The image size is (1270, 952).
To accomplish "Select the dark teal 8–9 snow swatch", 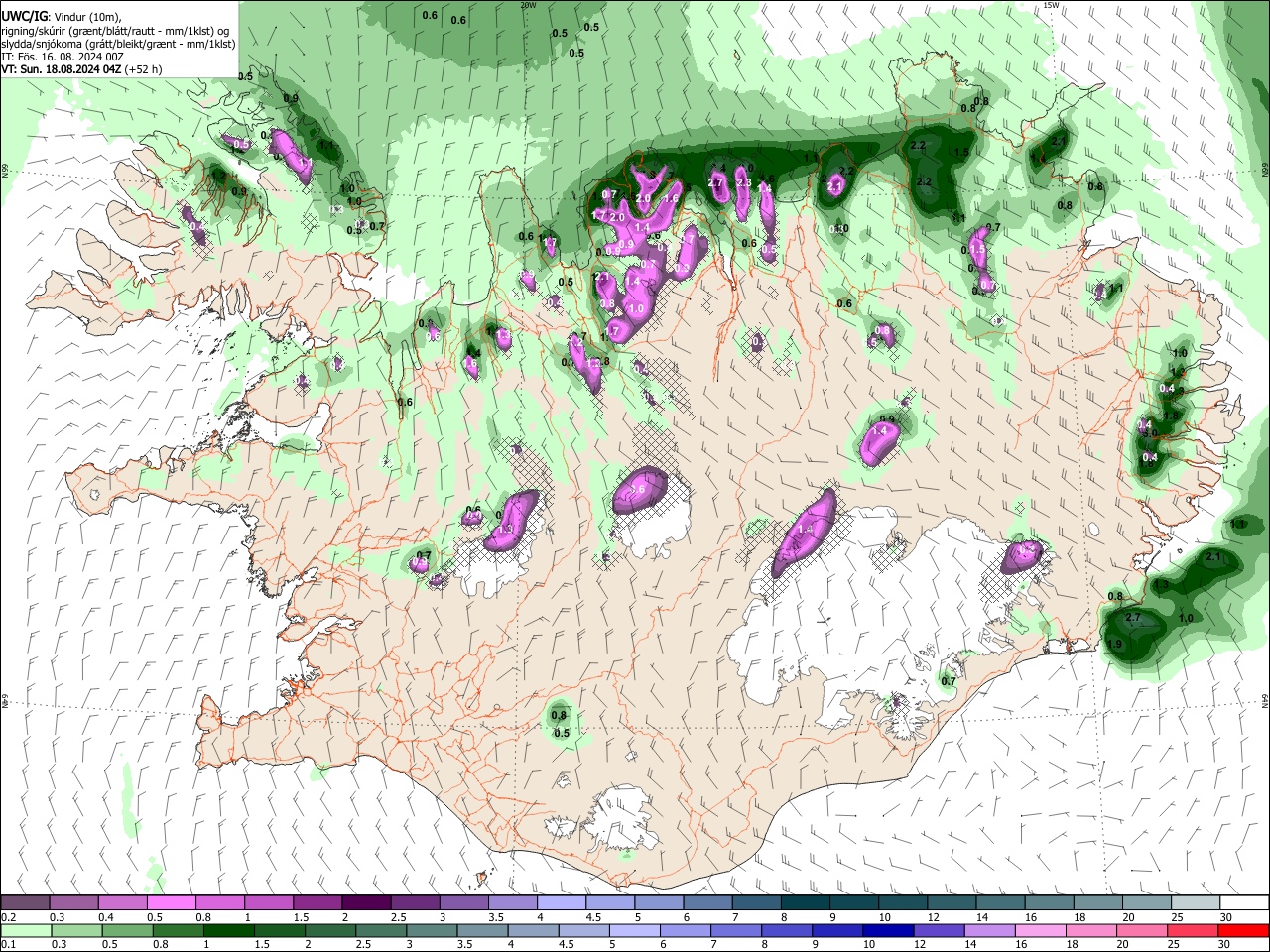I will [806, 903].
